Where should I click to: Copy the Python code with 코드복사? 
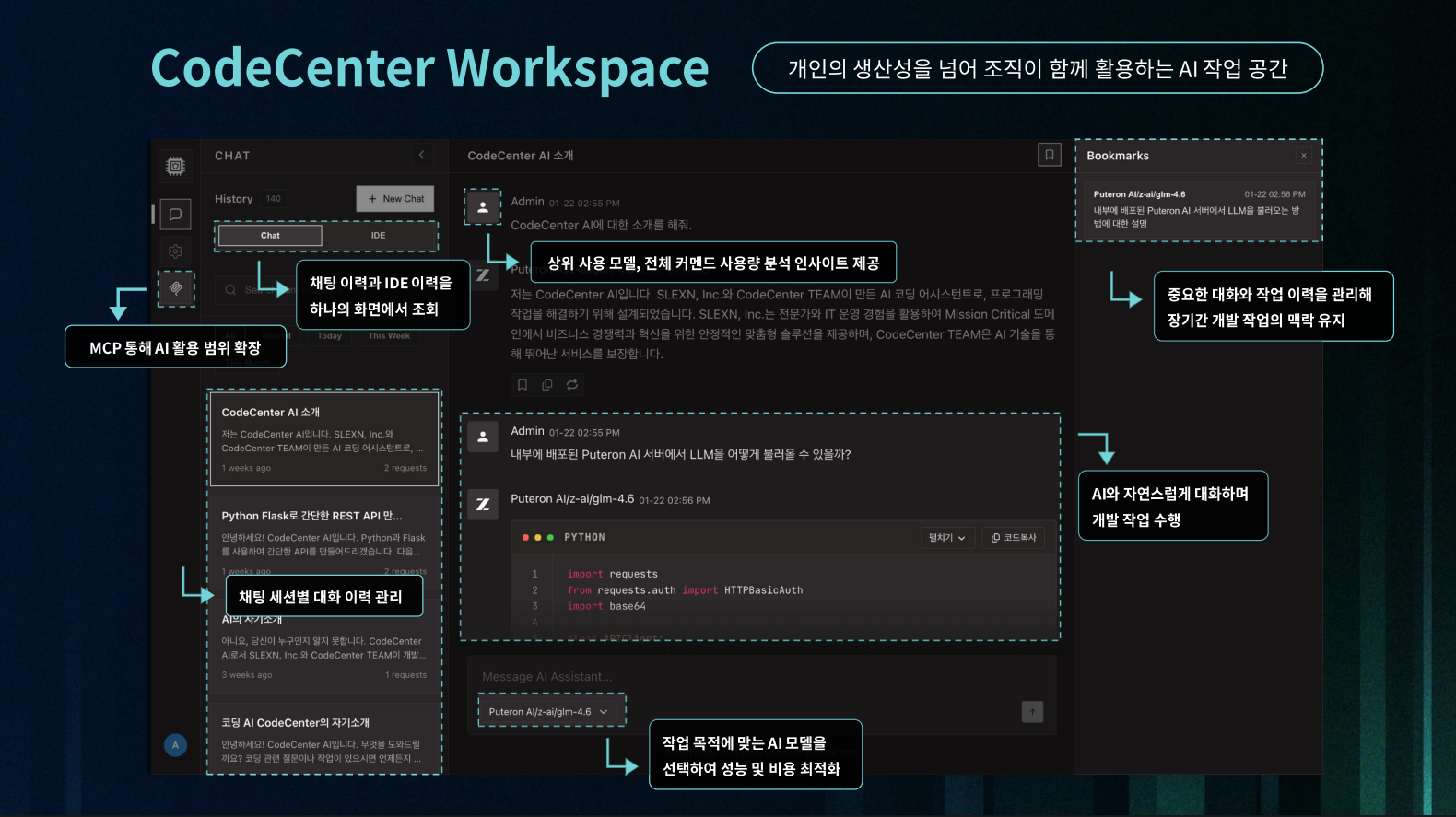click(1014, 538)
